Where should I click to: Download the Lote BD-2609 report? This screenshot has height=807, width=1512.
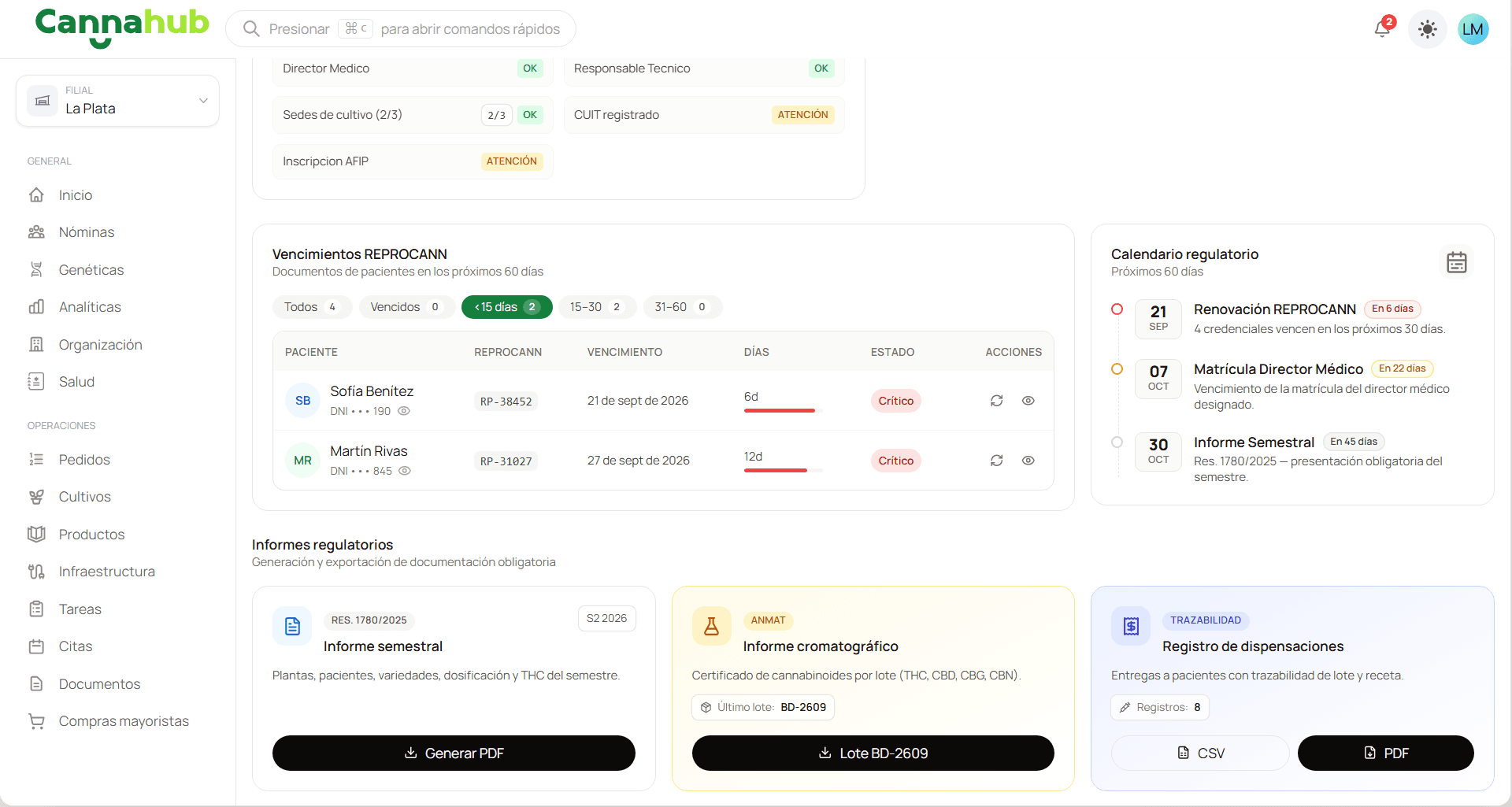coord(873,753)
